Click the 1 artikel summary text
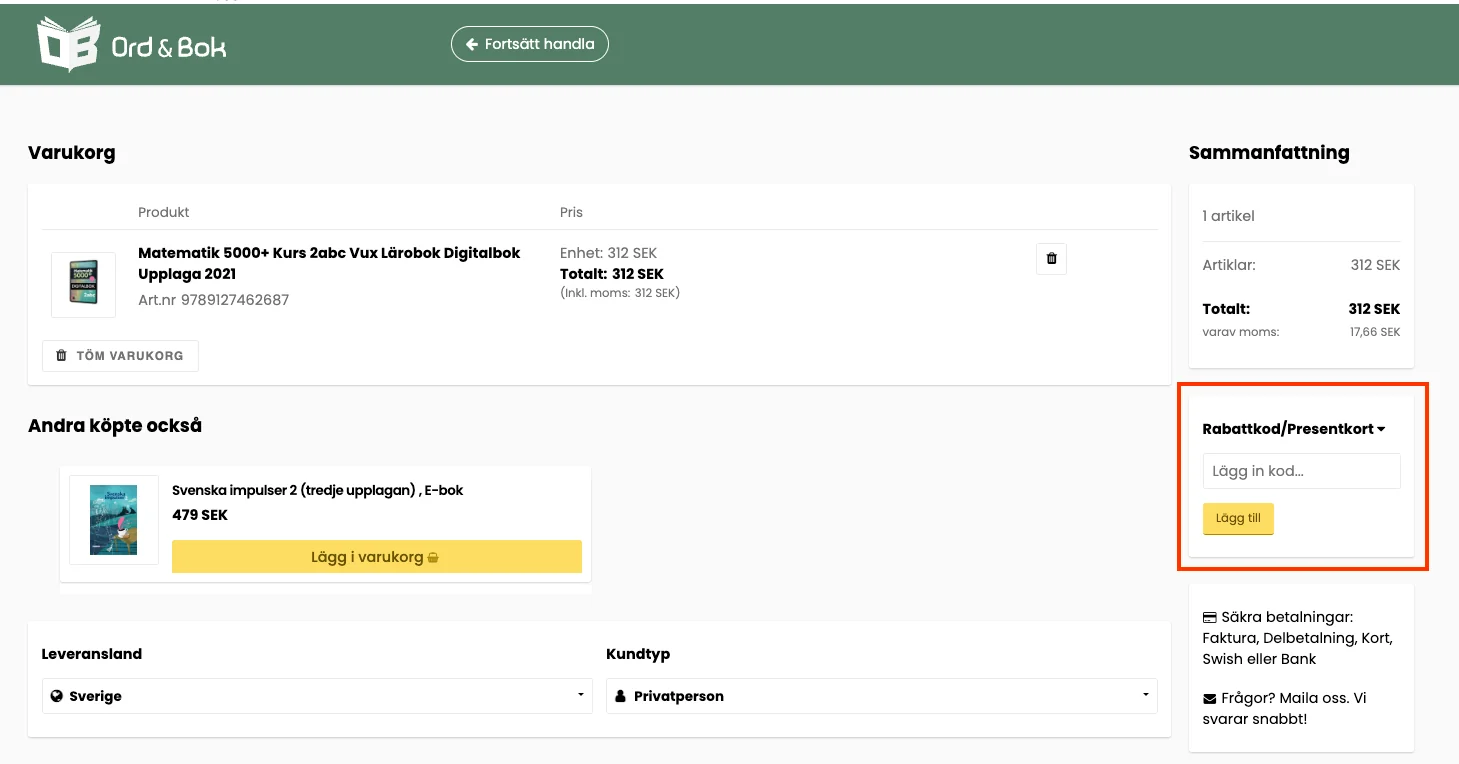The width and height of the screenshot is (1459, 764). [x=1228, y=216]
